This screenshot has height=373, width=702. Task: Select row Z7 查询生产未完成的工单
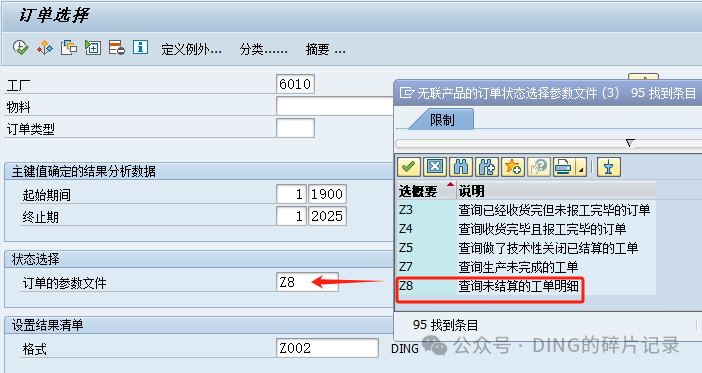point(526,267)
